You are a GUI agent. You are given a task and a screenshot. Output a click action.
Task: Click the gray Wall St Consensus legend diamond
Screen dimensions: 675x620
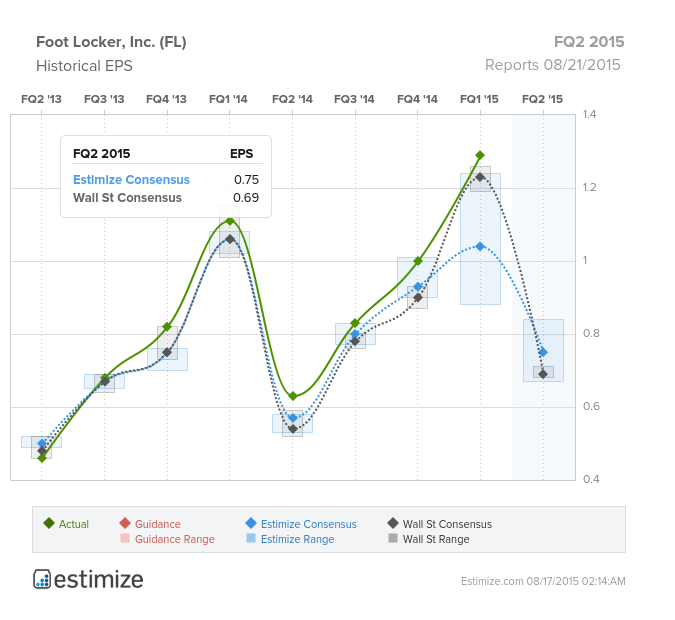393,524
